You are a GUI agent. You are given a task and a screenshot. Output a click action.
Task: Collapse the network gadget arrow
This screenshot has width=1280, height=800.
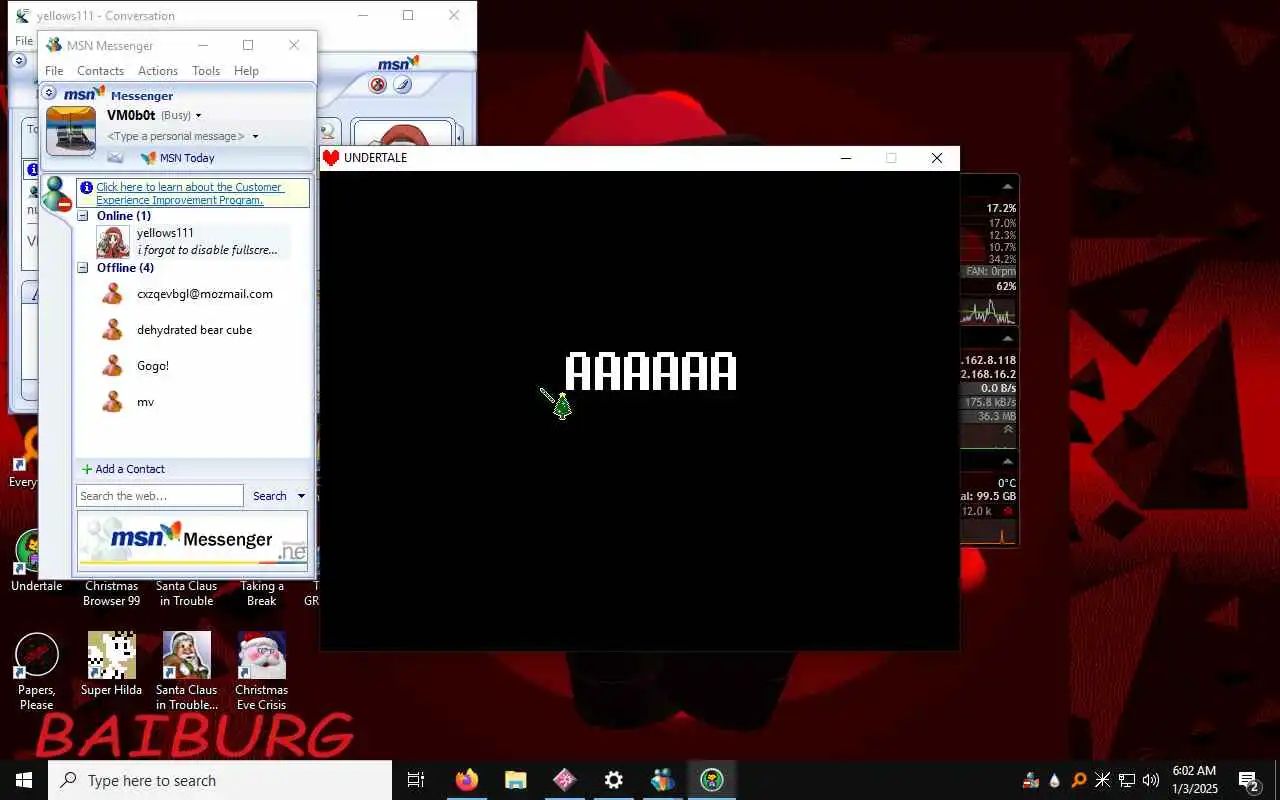[x=1008, y=340]
